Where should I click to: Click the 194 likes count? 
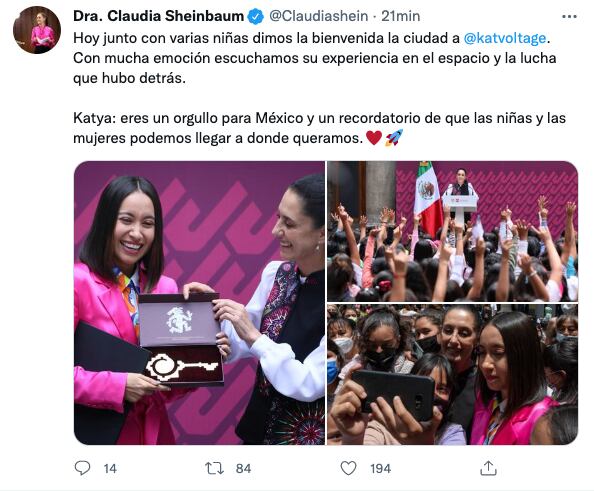[x=380, y=469]
